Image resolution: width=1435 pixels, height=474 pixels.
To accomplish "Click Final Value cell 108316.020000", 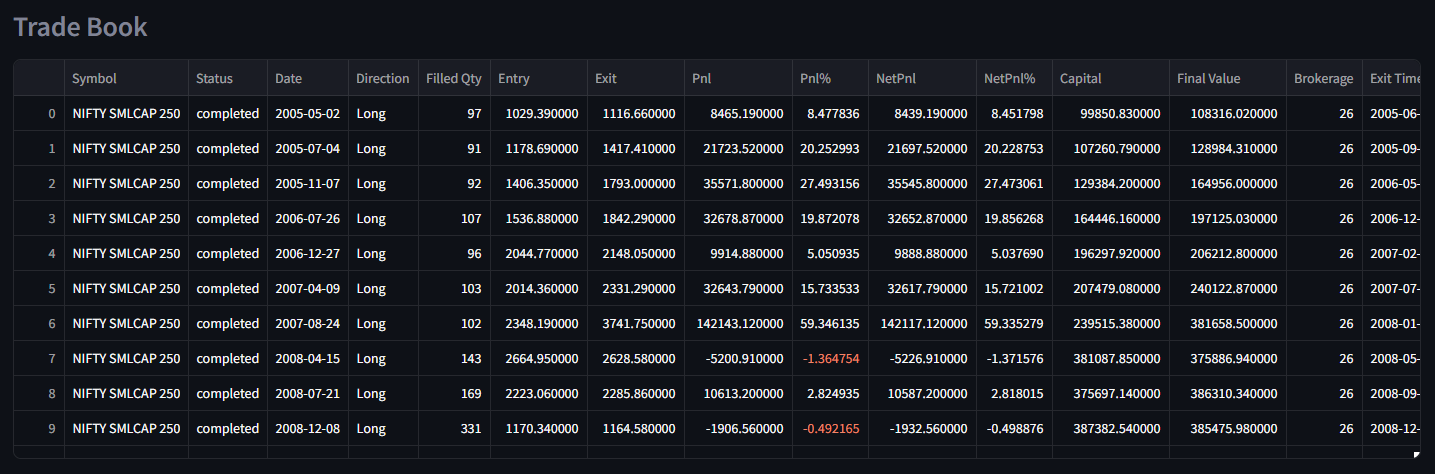I will tap(1228, 114).
